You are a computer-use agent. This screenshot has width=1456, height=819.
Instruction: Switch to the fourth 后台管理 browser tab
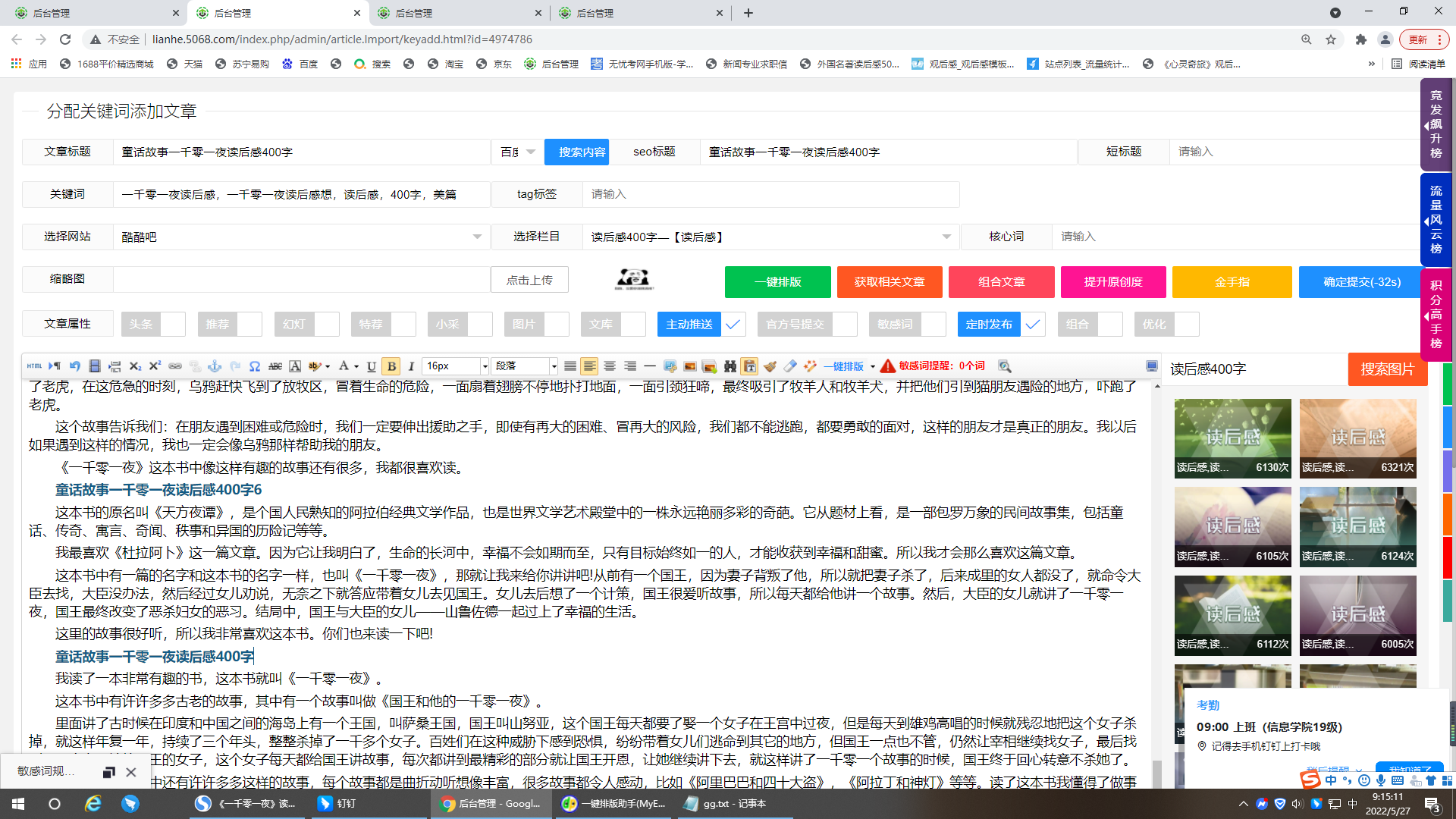click(x=641, y=13)
